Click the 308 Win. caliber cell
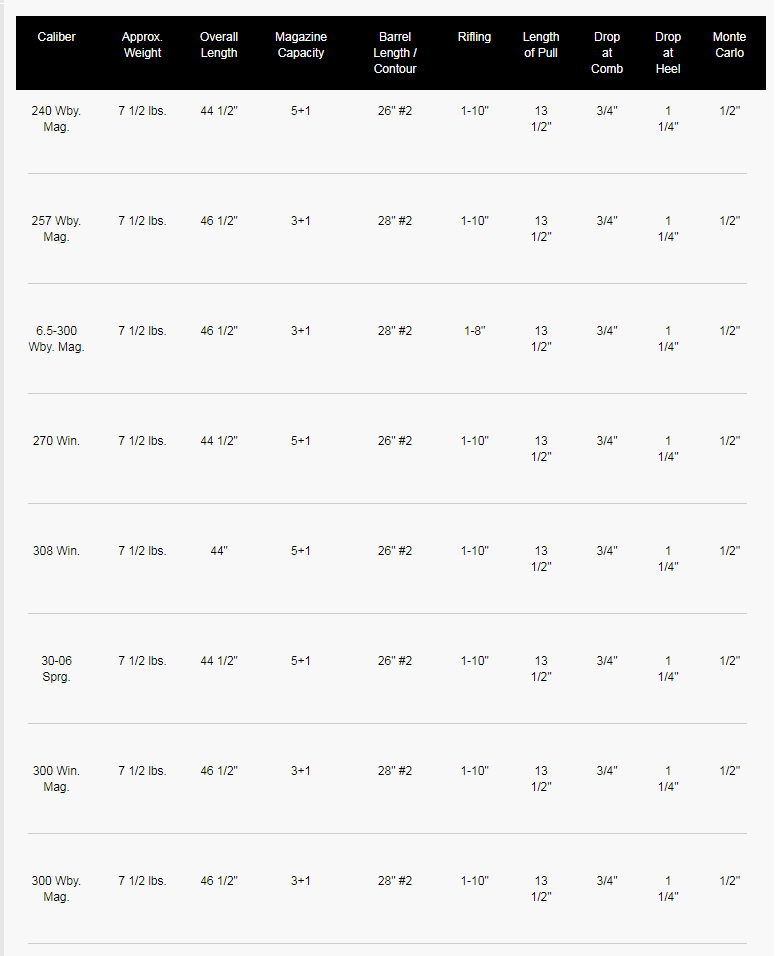This screenshot has width=779, height=956. (x=56, y=551)
